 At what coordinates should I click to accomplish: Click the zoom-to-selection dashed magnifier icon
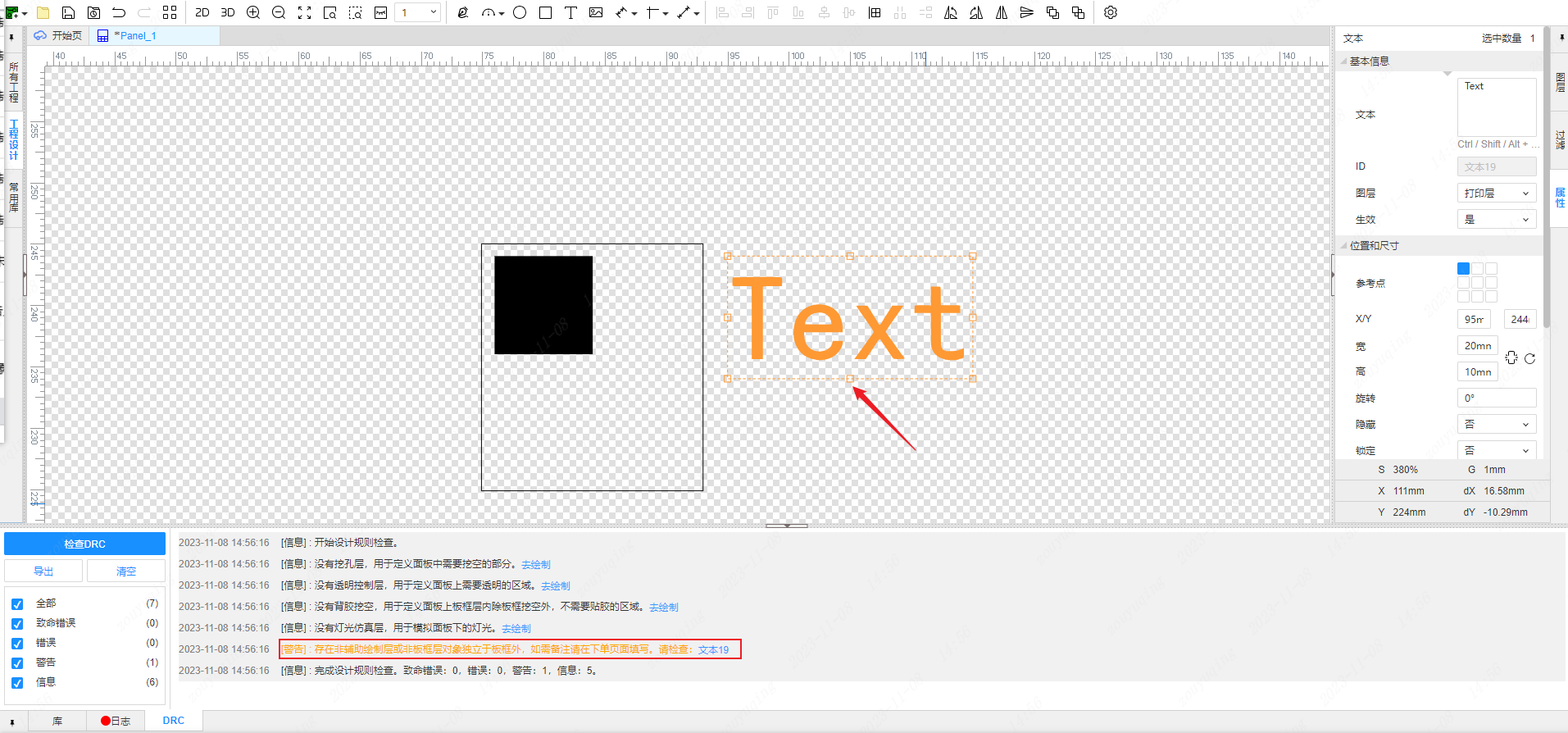click(355, 12)
